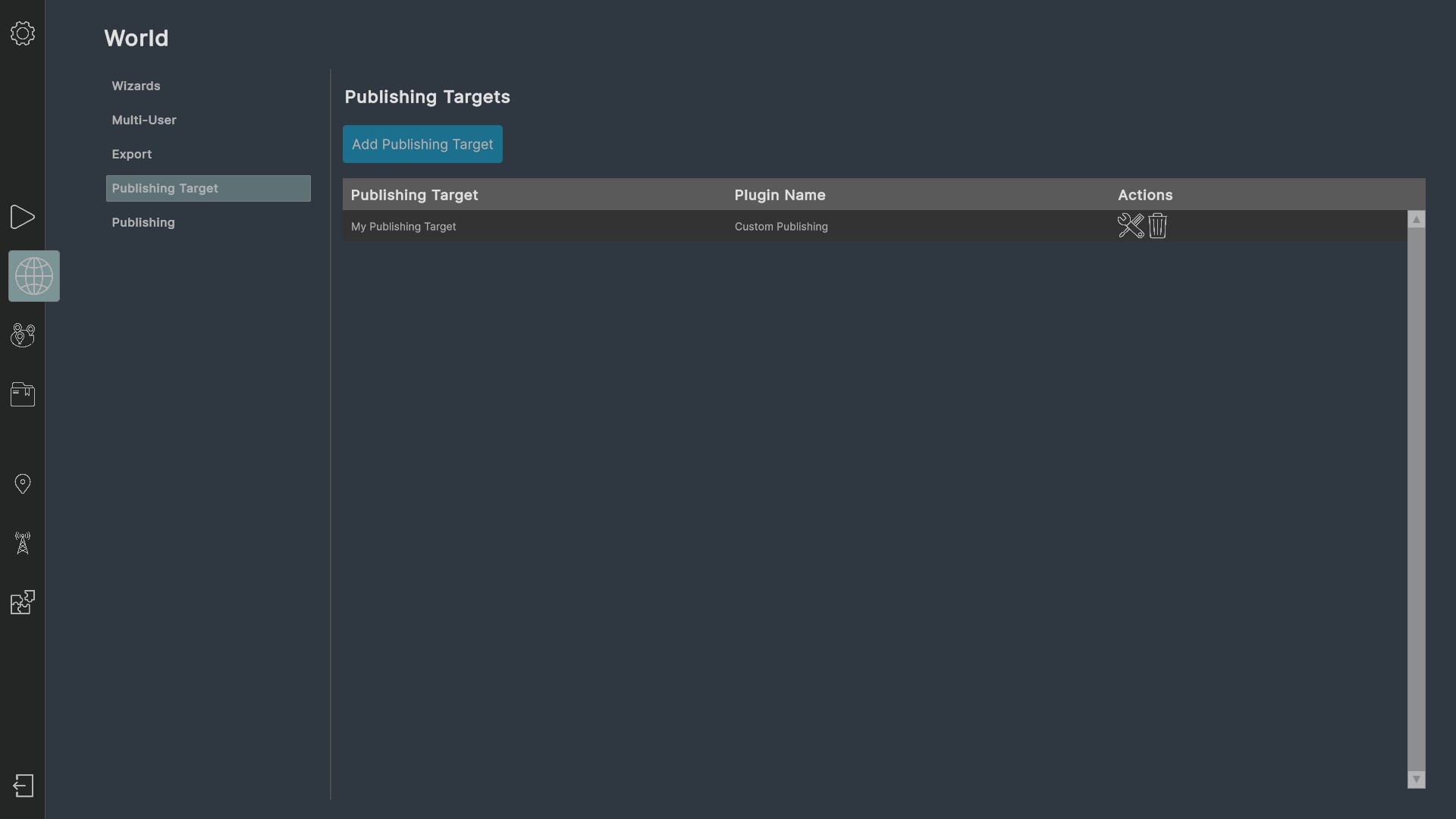Click the Add Publishing Target button

click(x=422, y=144)
